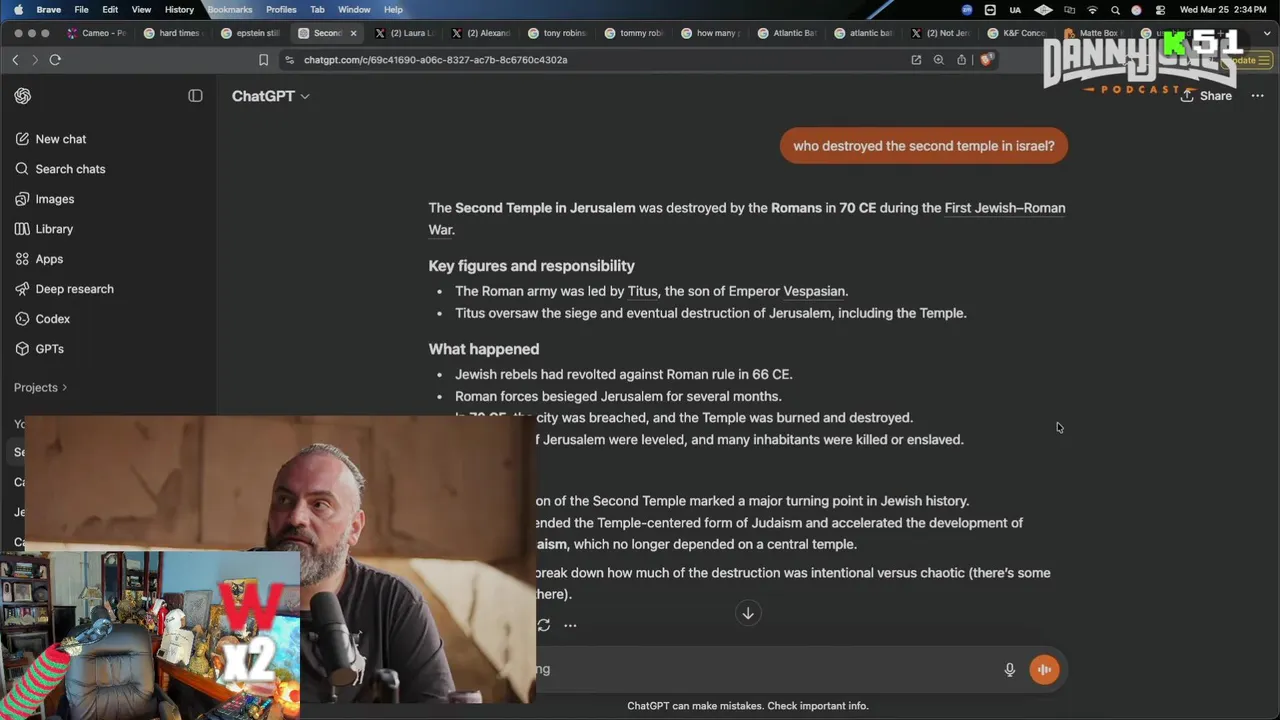Viewport: 1280px width, 720px height.
Task: Switch to the (2) Laura X tab
Action: (404, 33)
